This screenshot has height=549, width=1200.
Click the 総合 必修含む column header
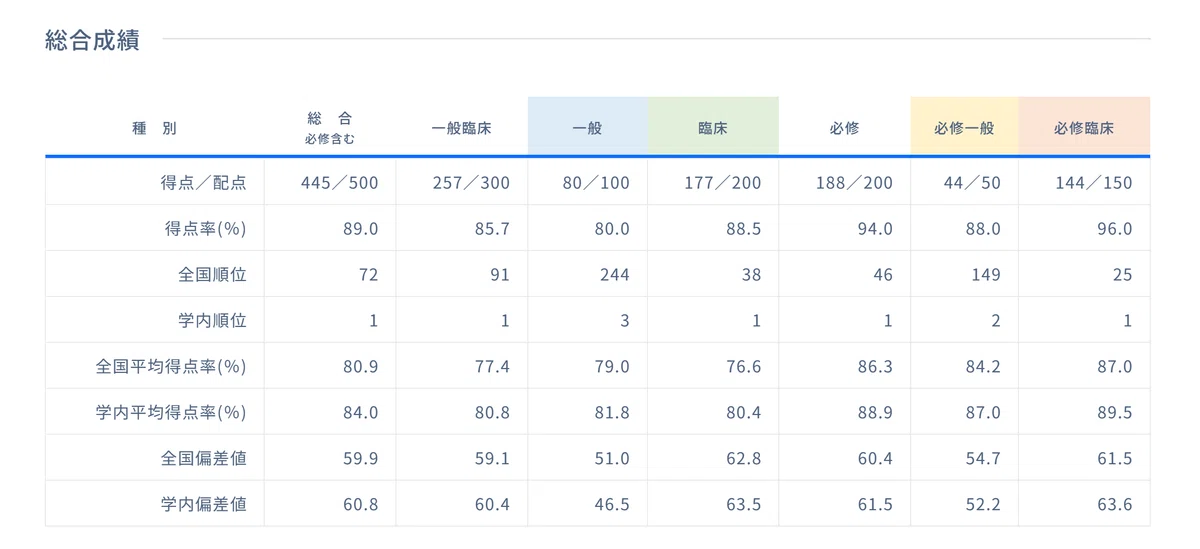pyautogui.click(x=330, y=128)
